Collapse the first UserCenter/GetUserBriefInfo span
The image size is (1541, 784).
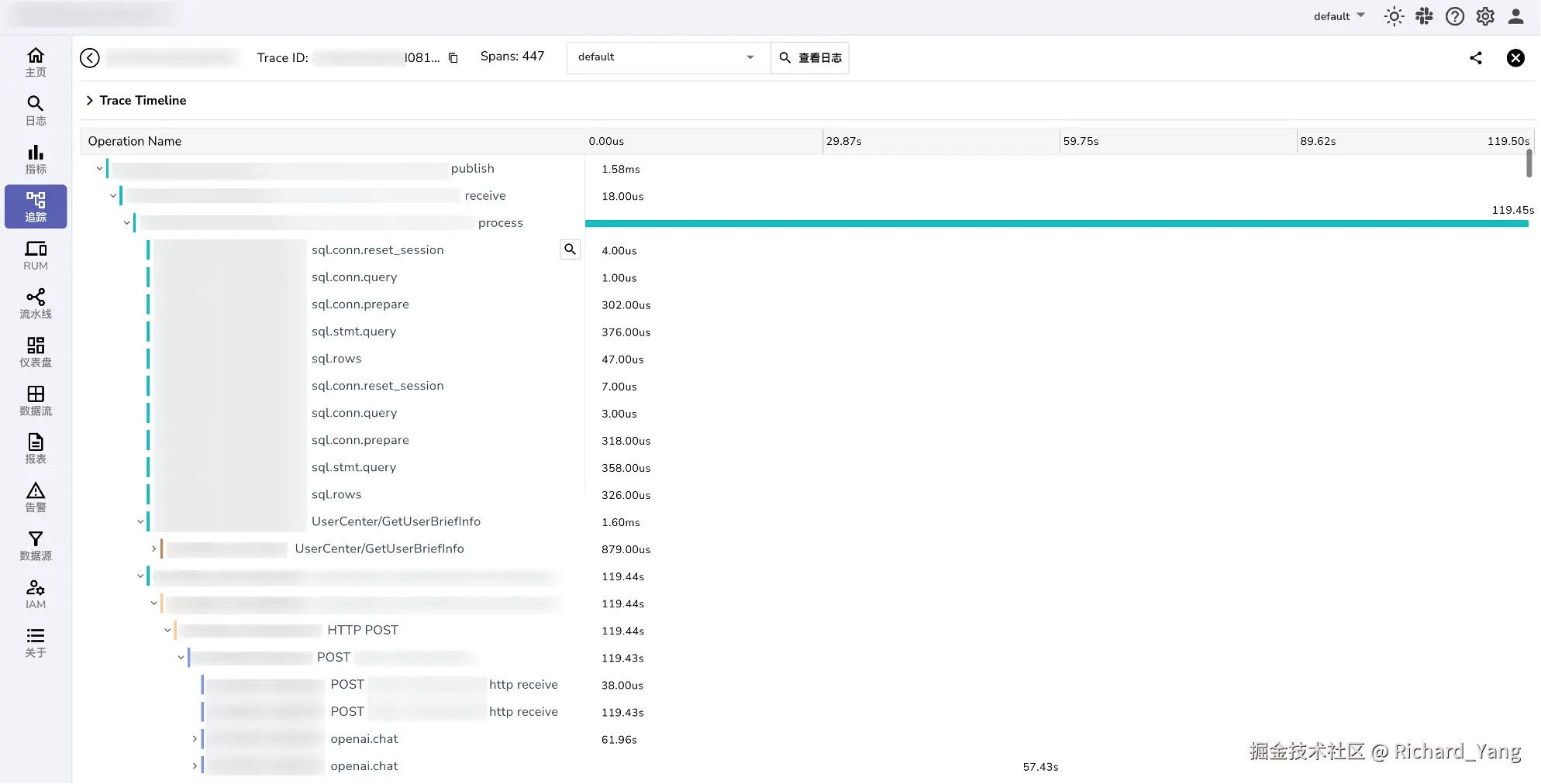(x=140, y=521)
